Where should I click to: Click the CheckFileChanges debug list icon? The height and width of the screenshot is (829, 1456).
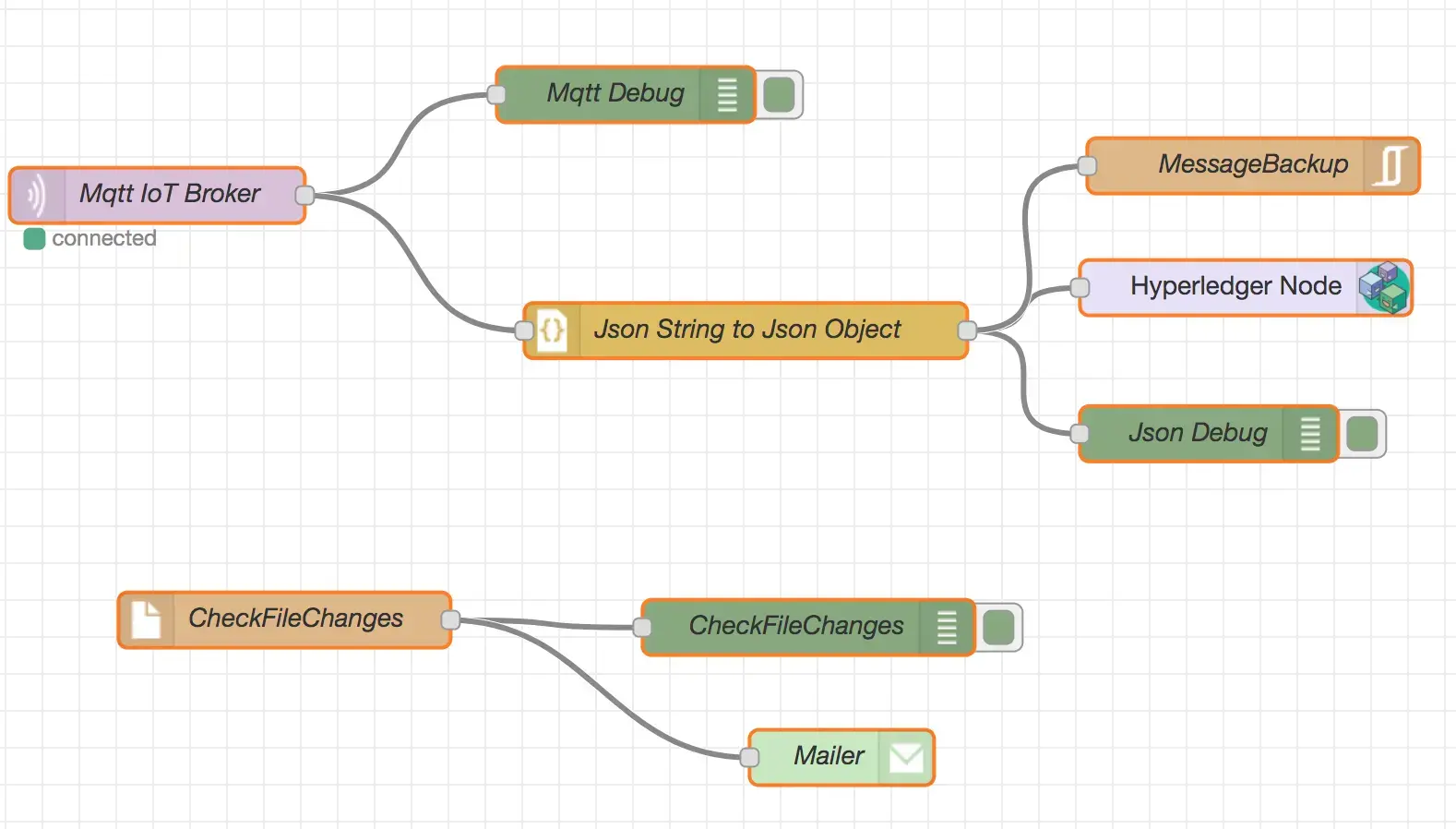(947, 628)
